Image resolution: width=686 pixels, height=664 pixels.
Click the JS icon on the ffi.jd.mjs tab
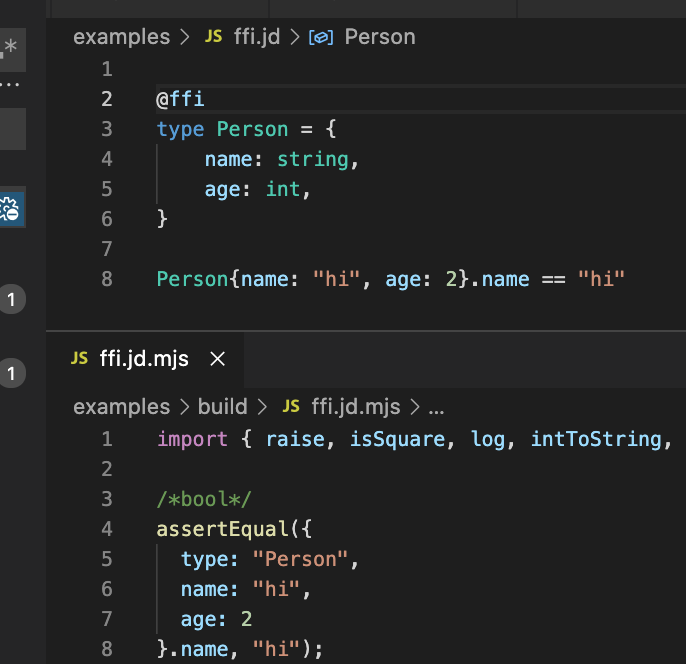point(79,358)
